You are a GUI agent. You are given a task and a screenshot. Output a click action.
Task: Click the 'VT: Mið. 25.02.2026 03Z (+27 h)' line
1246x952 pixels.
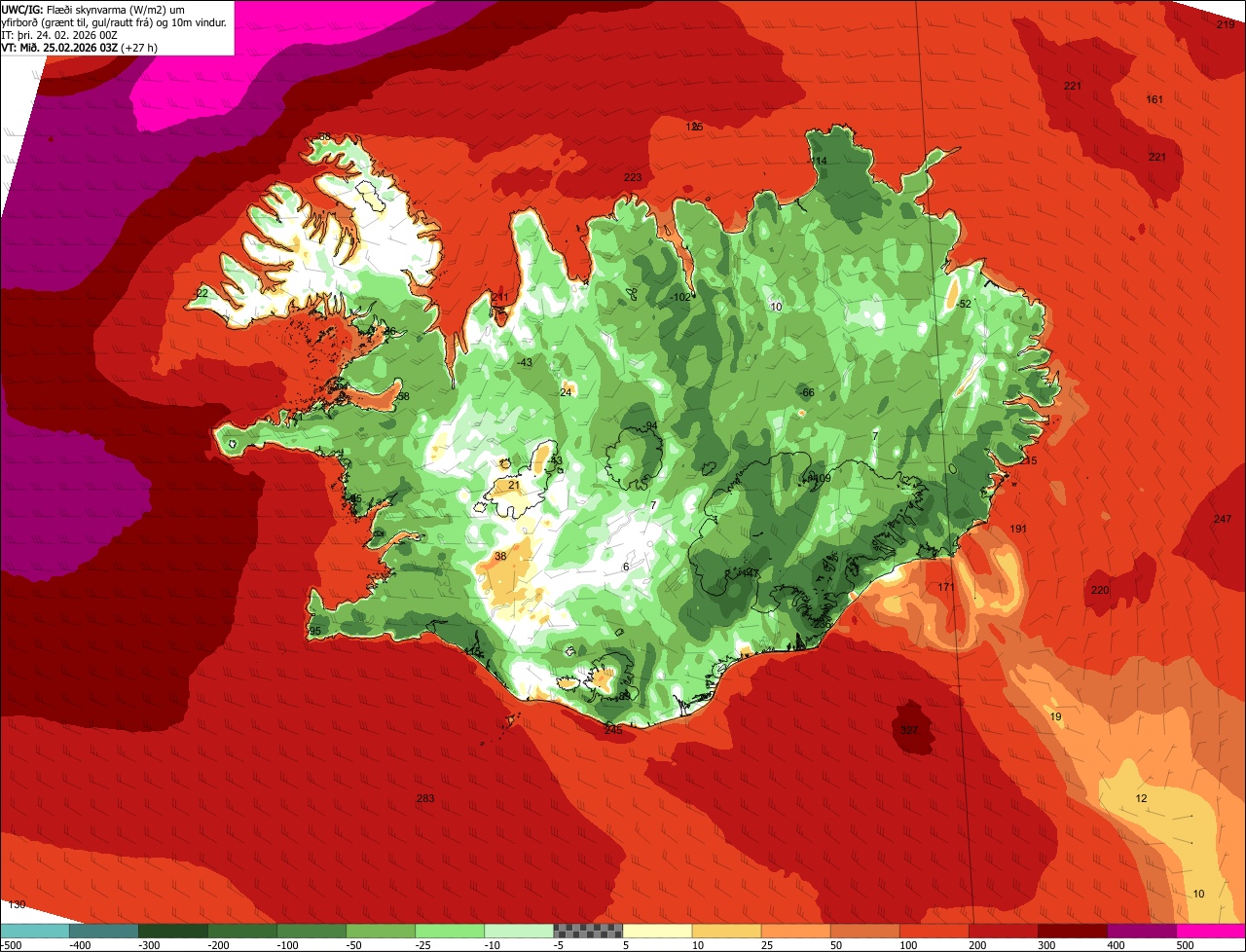pyautogui.click(x=80, y=47)
